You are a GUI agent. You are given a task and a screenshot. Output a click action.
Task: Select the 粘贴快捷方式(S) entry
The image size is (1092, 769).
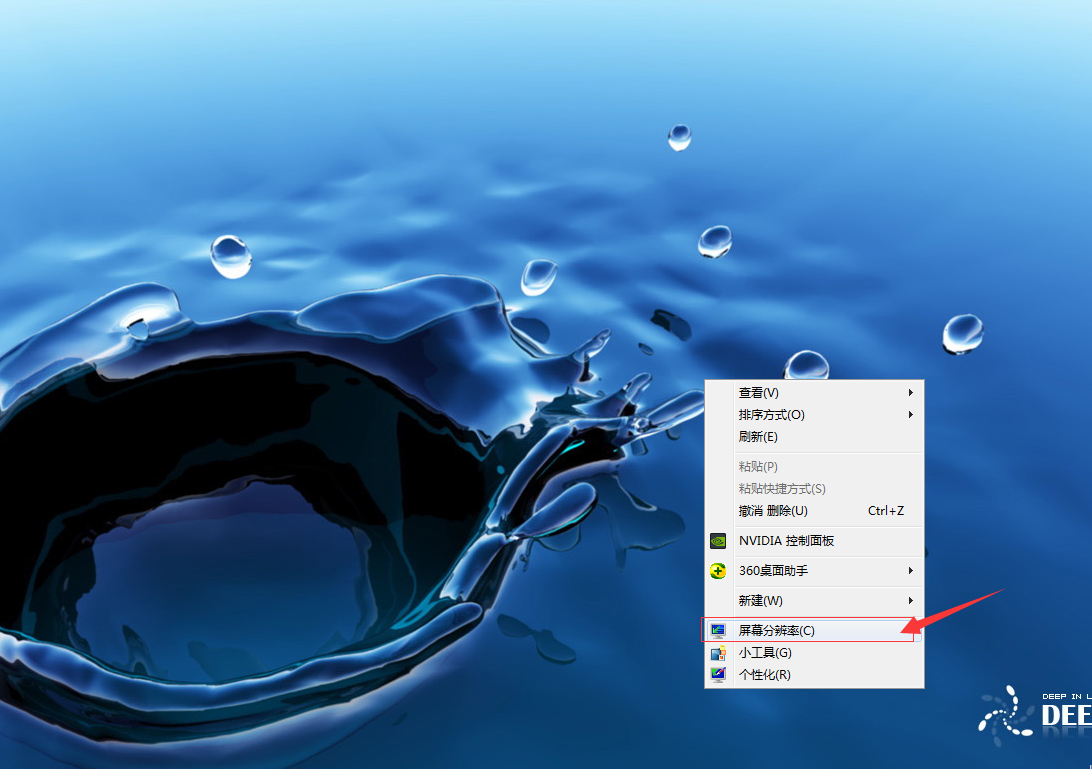click(782, 489)
